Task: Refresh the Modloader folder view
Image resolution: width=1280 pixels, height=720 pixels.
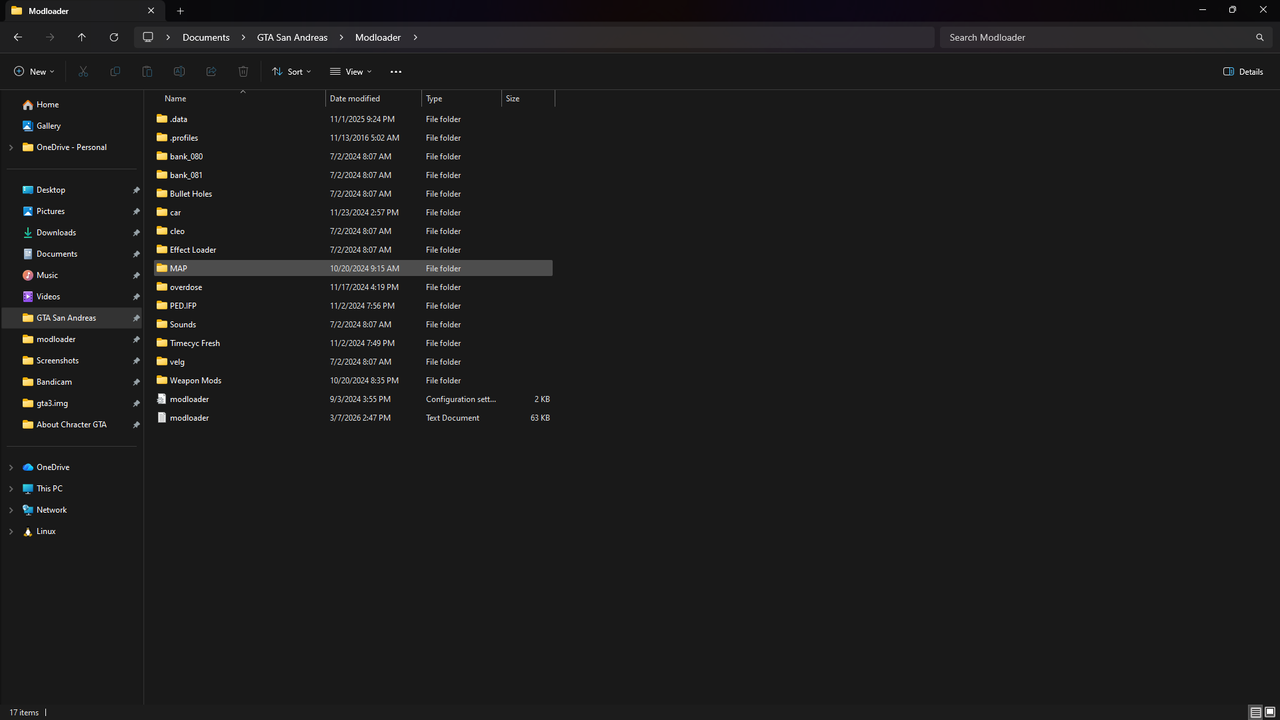Action: 114,37
